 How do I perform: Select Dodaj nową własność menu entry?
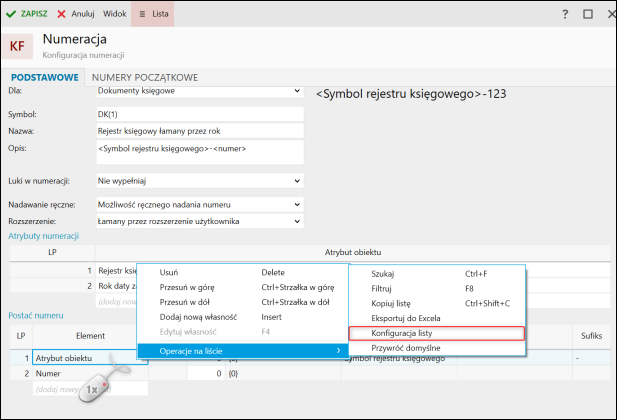pos(242,317)
